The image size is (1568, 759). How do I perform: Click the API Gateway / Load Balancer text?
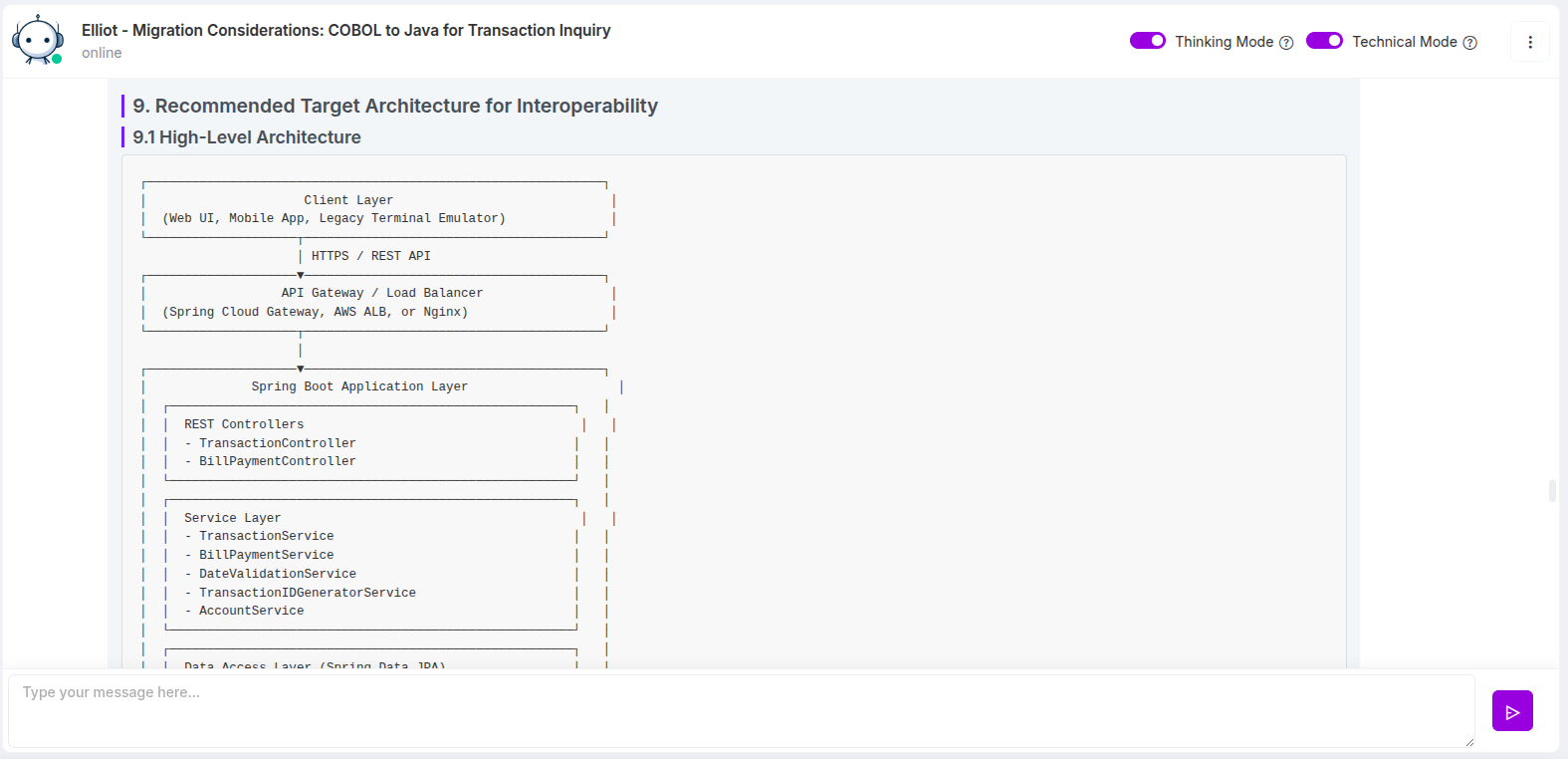382,293
